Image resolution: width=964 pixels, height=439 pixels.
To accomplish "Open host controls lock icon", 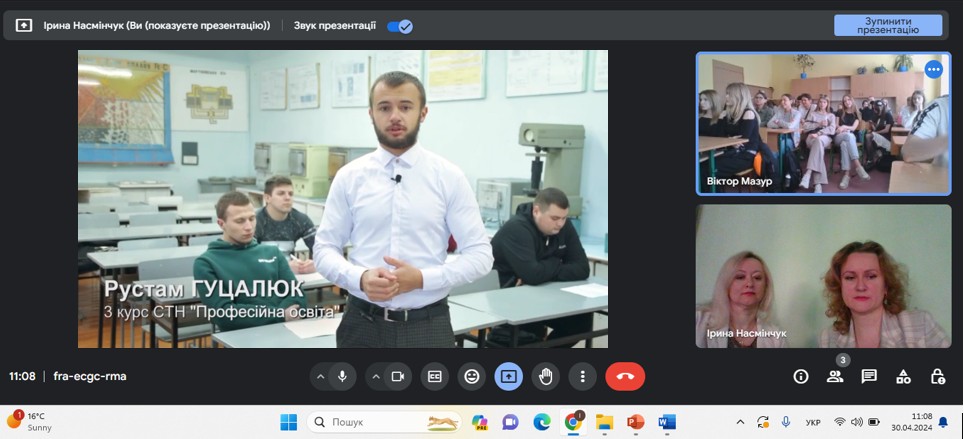I will (x=937, y=376).
